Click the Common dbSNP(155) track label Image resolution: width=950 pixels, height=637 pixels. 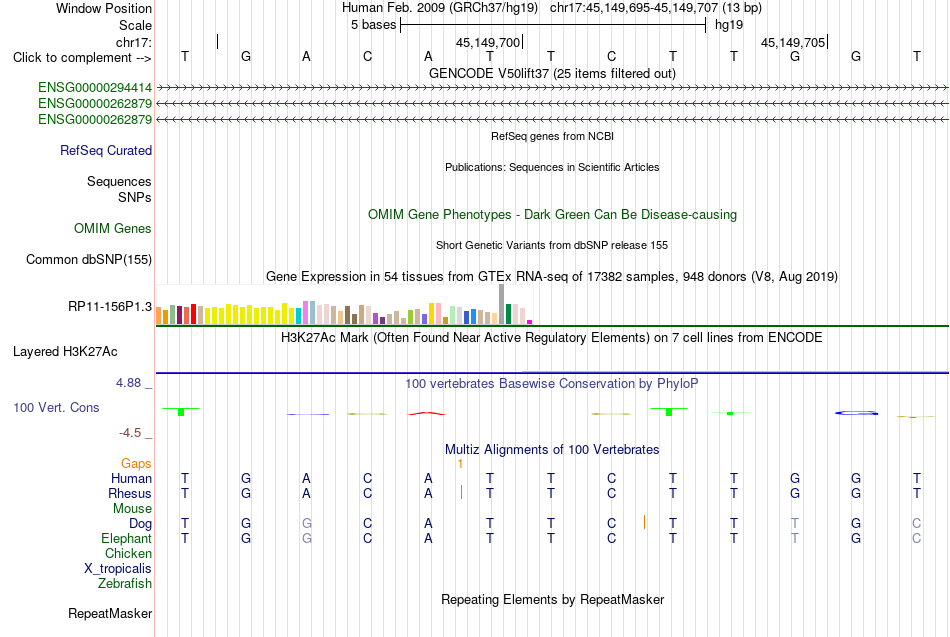pos(89,259)
